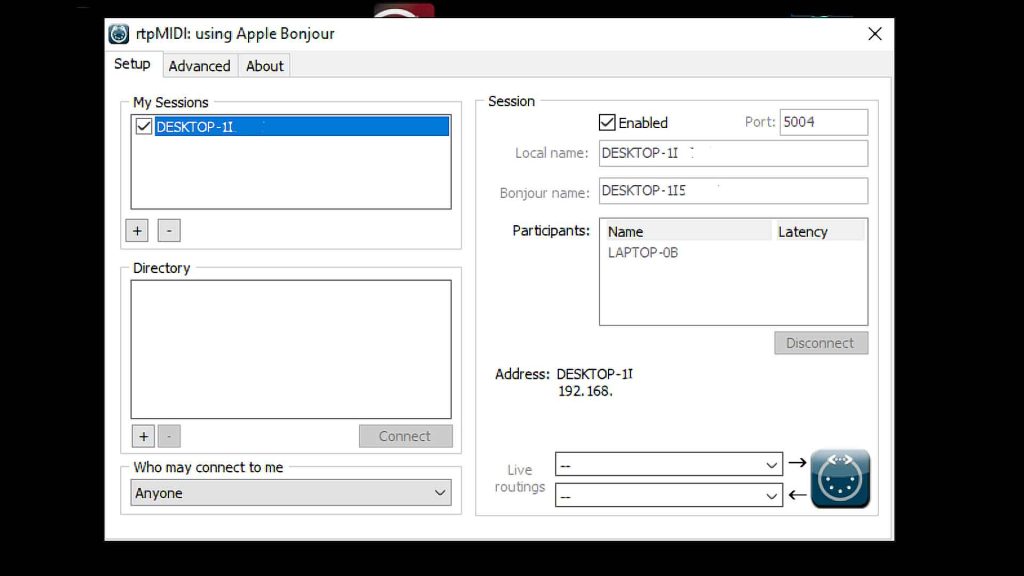The height and width of the screenshot is (576, 1024).
Task: Click the Port field showing 5004
Action: coord(824,122)
